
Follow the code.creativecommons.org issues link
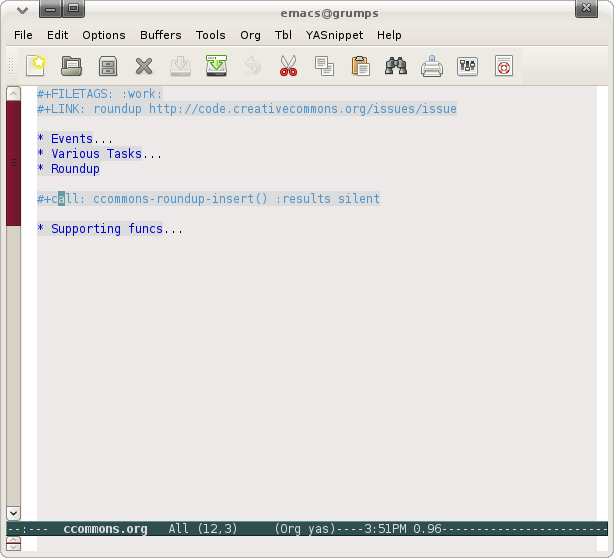(x=302, y=109)
